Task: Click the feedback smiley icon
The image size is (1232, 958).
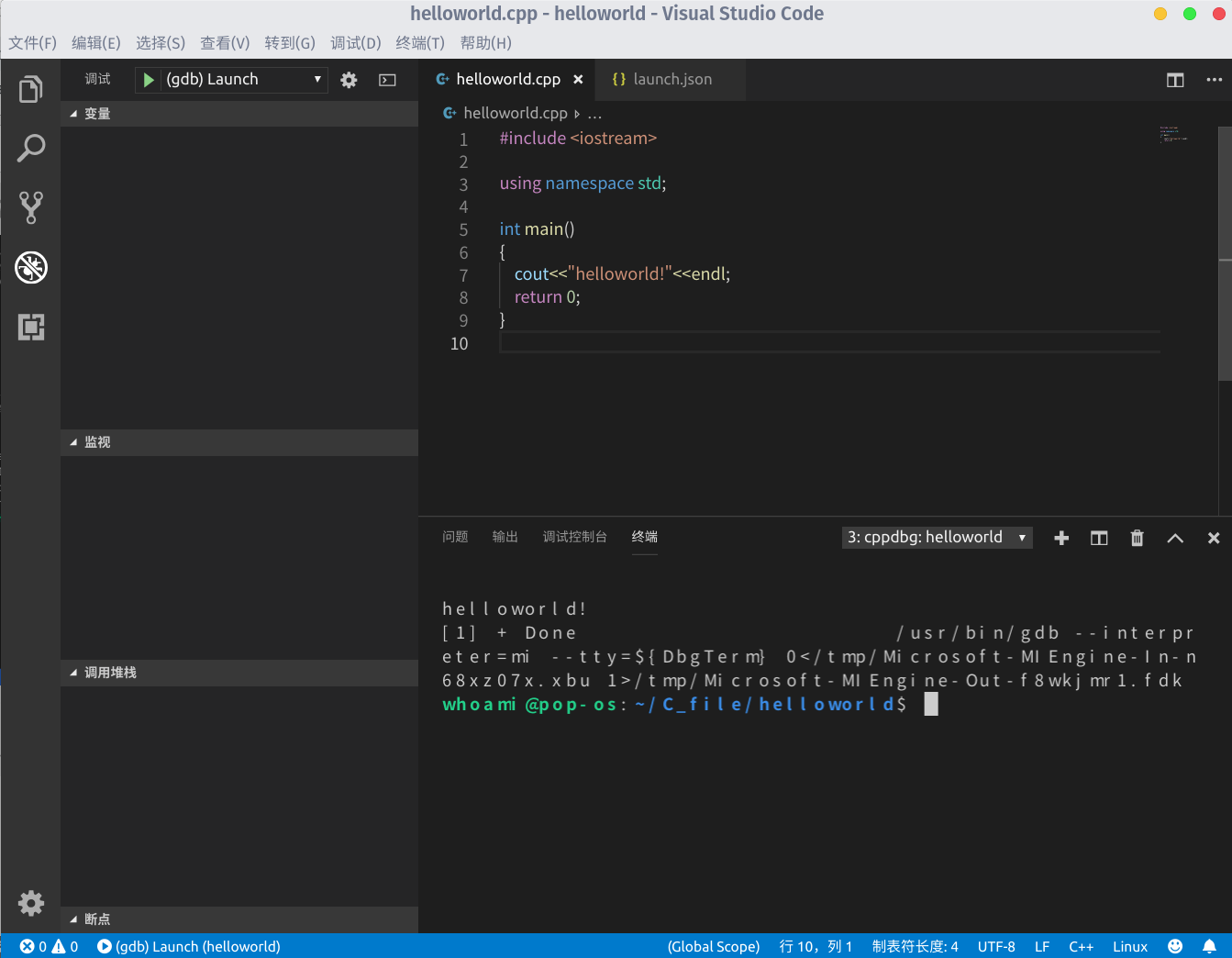Action: click(1175, 946)
